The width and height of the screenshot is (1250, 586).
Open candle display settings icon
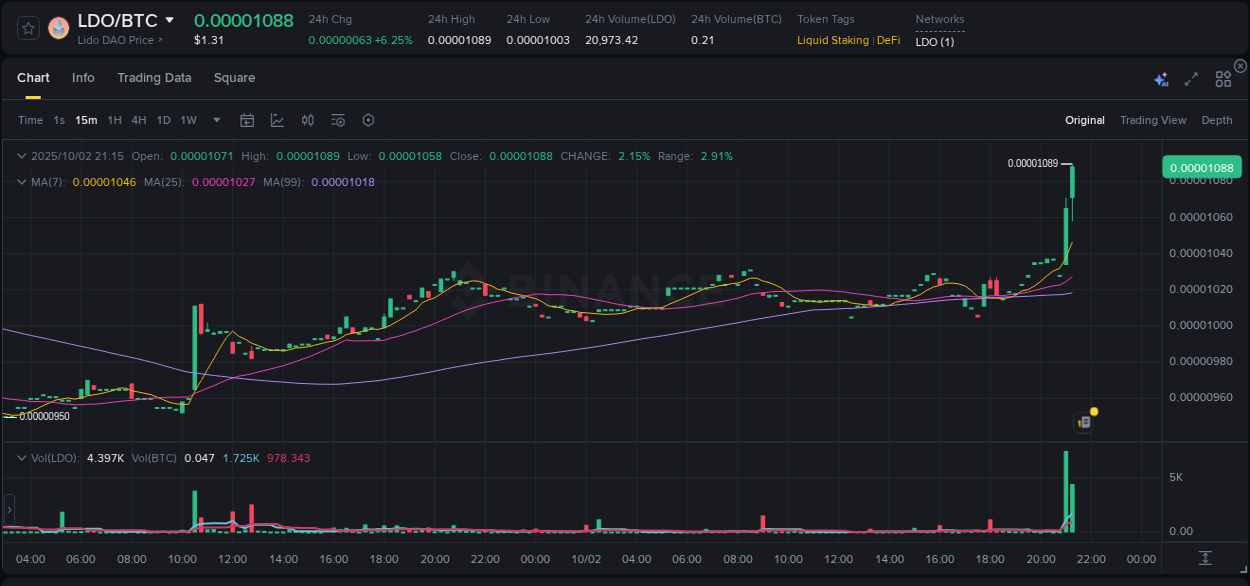coord(307,120)
